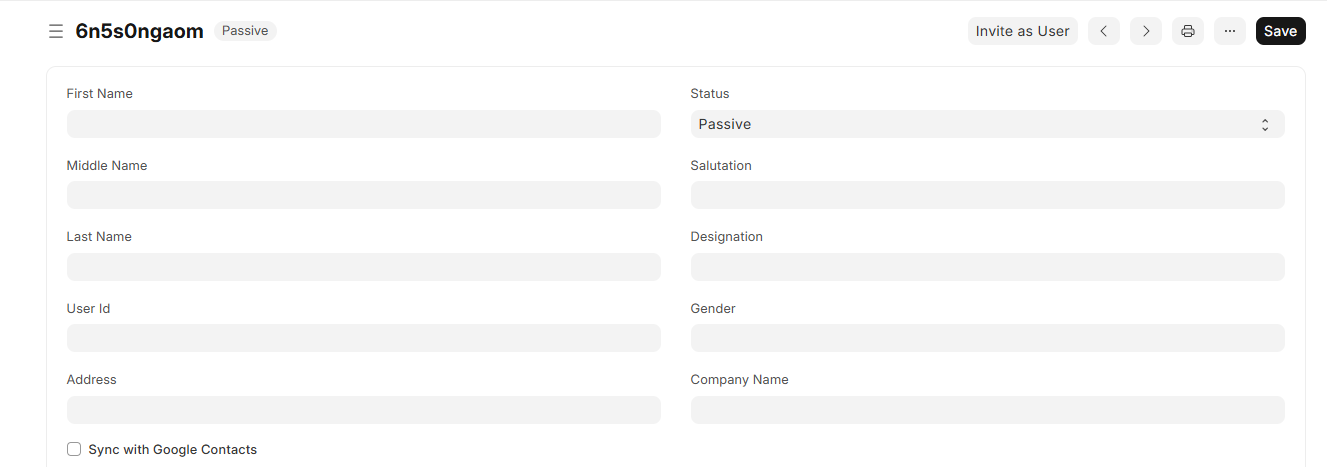Viewport: 1327px width, 467px height.
Task: Focus the First Name input field
Action: 363,124
